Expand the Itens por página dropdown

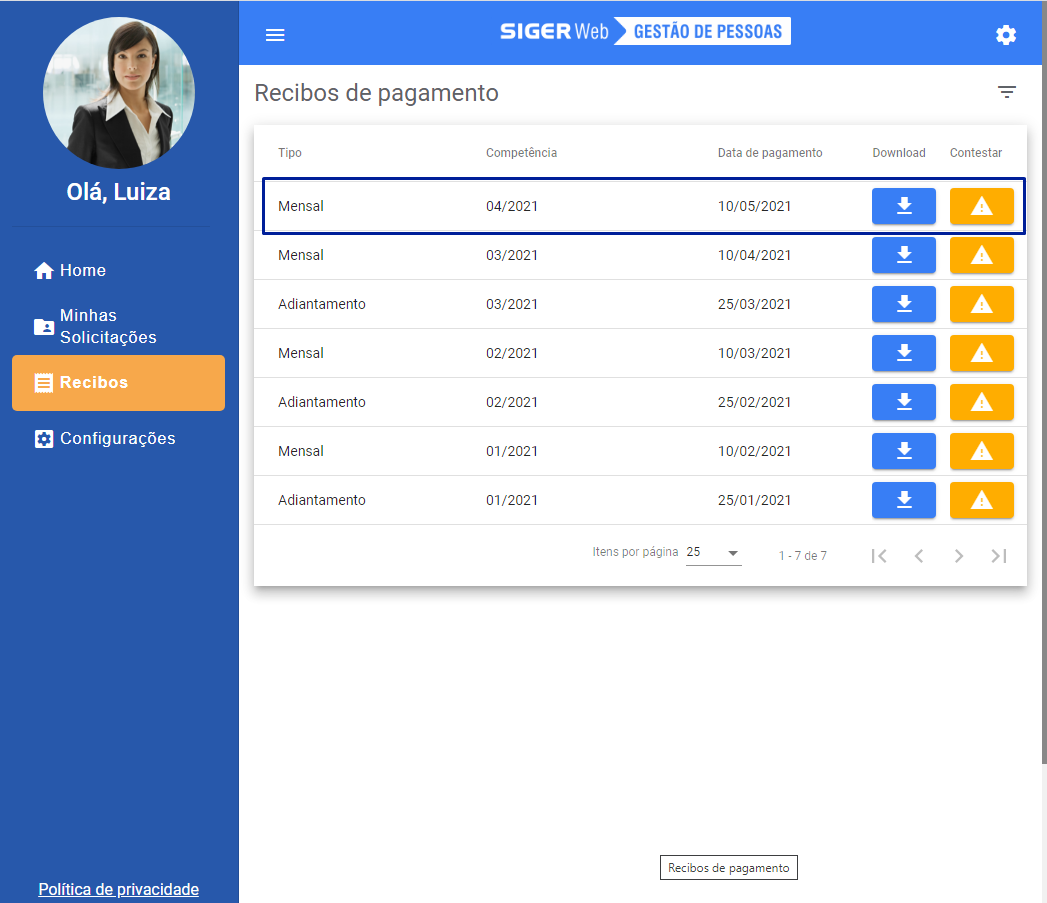click(713, 553)
